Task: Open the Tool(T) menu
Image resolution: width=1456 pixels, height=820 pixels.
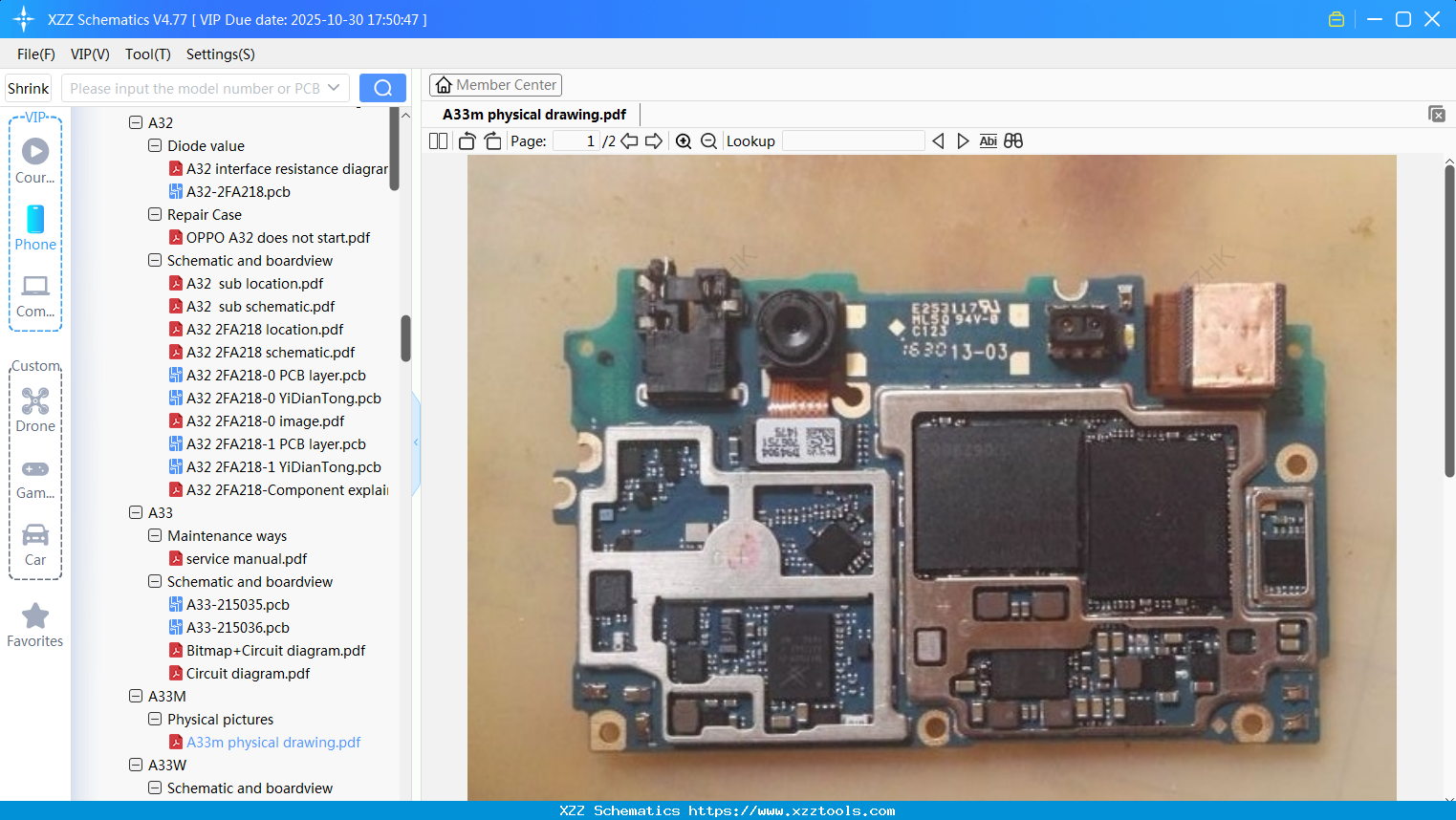Action: click(x=148, y=54)
